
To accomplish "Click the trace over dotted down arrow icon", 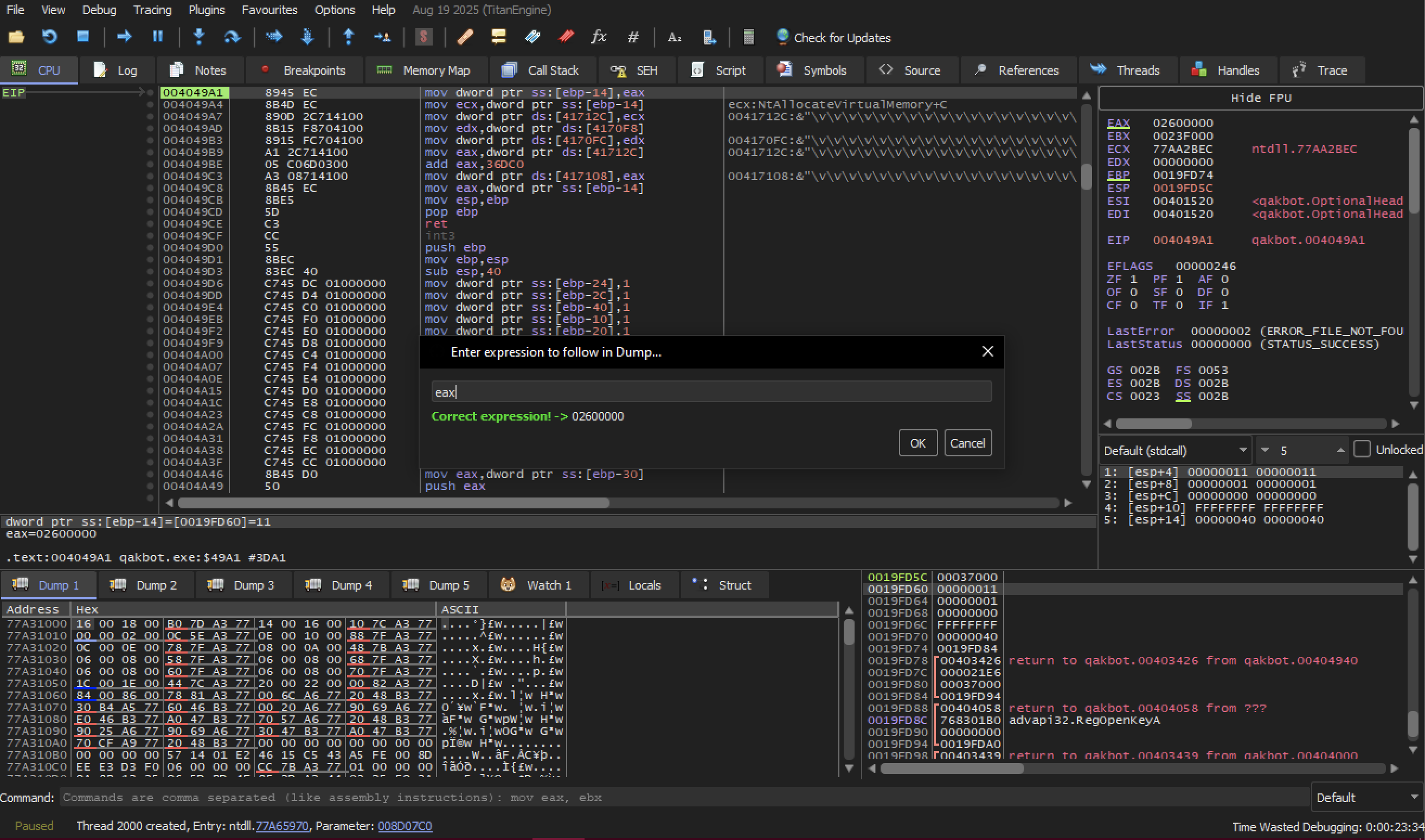I will (307, 37).
